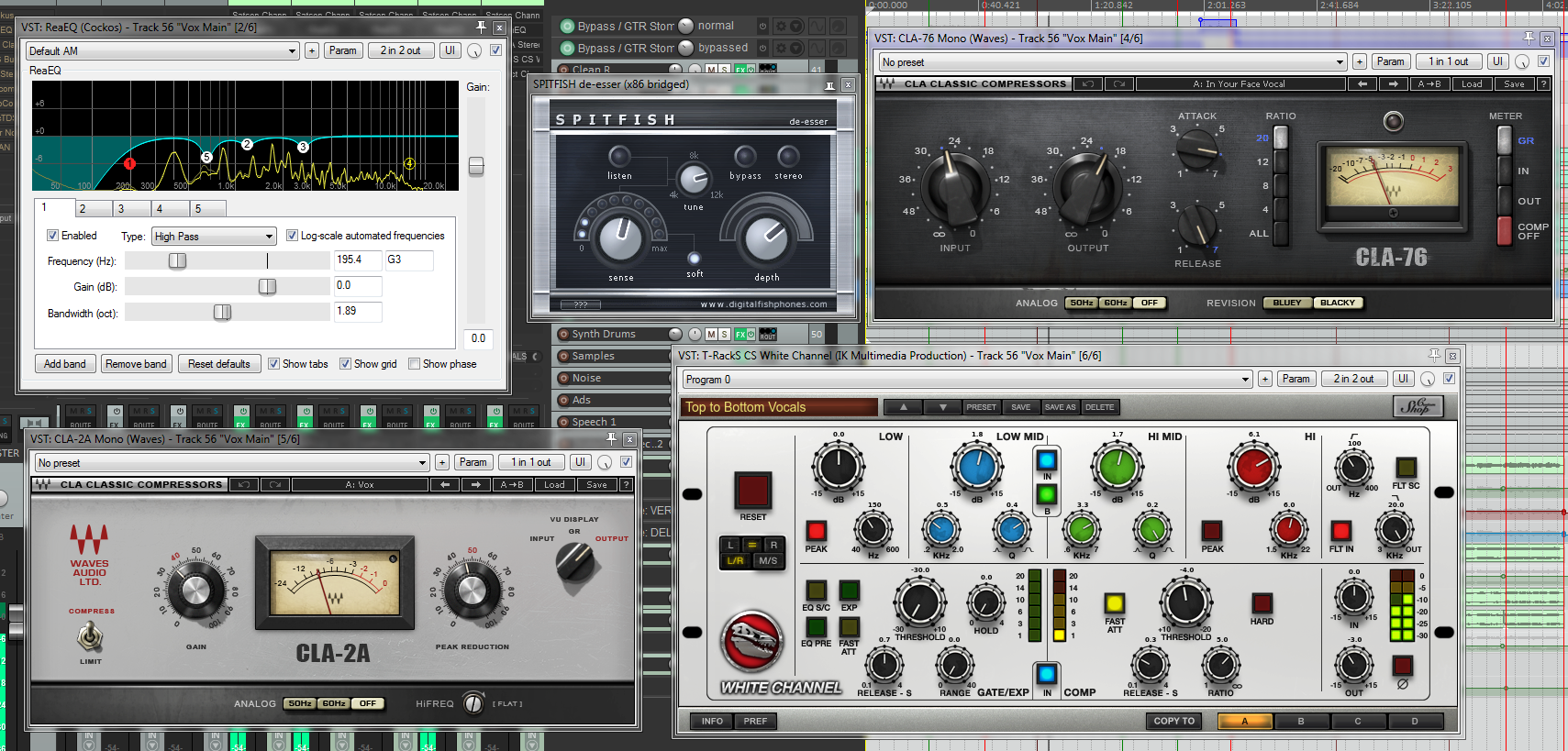The height and width of the screenshot is (751, 1568).
Task: Click the CLA-76 undo arrow icon
Action: pyautogui.click(x=1088, y=83)
